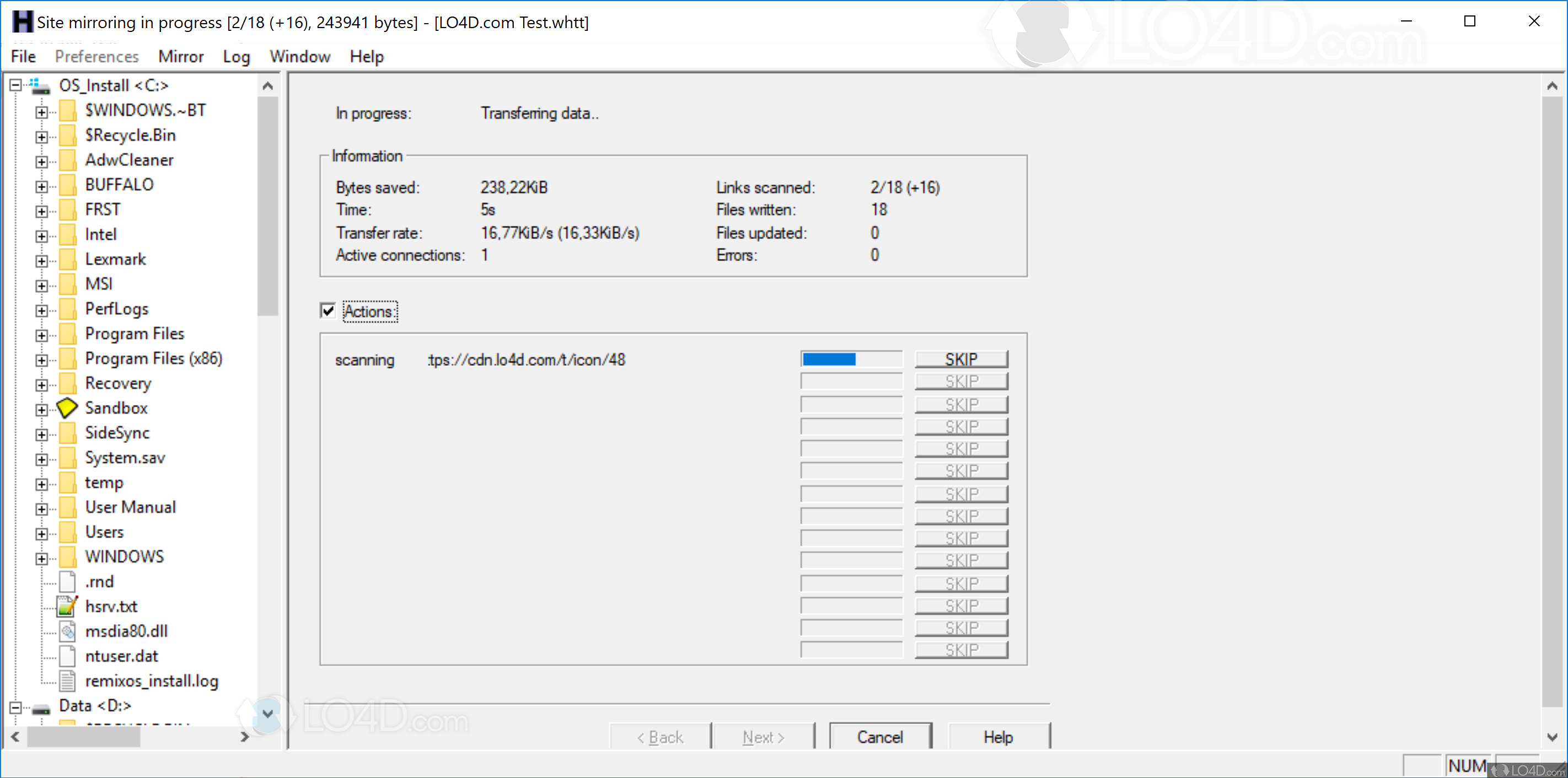Click the yellow Sandbox icon in the tree
Screen dimensions: 1568x778
coord(67,408)
